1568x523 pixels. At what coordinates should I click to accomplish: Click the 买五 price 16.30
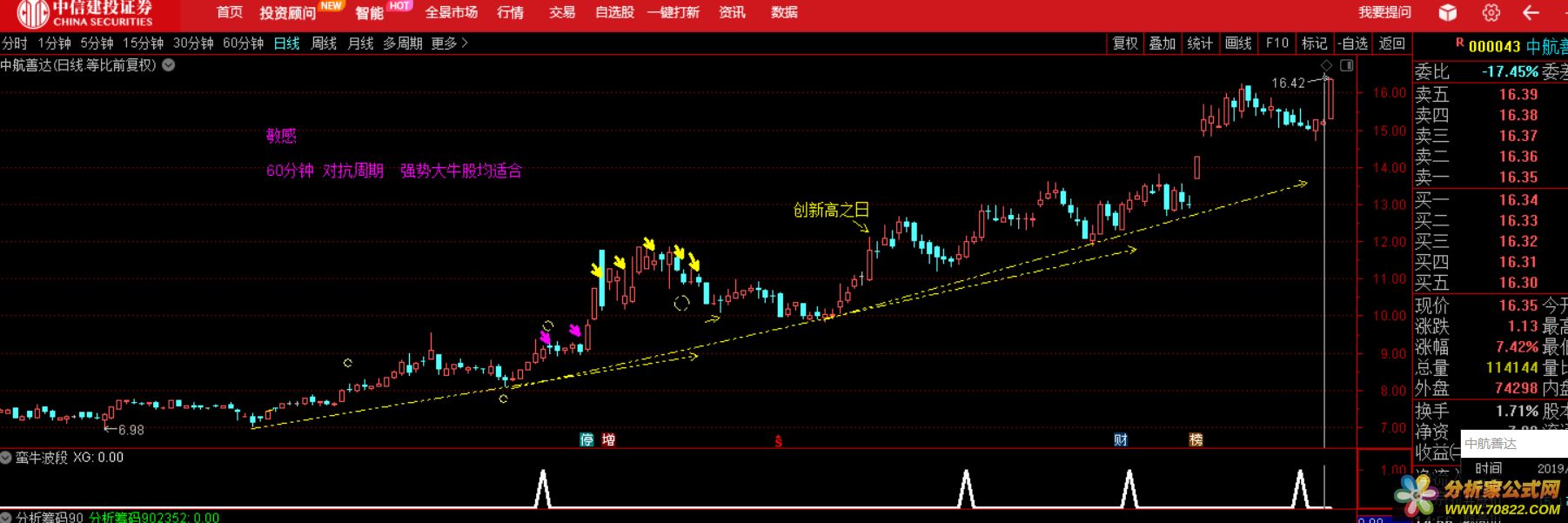(x=1518, y=282)
